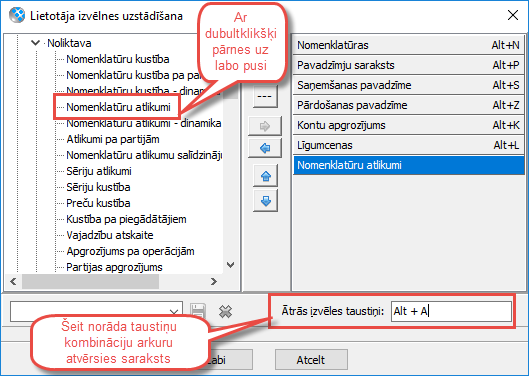The width and height of the screenshot is (529, 376).
Task: Select Sēriju atlikumi tree item
Action: tap(99, 171)
